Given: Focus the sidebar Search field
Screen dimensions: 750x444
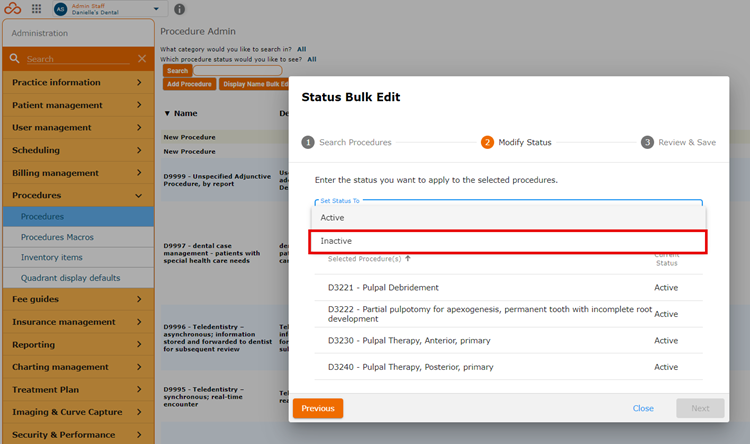Looking at the screenshot, I should [x=78, y=59].
